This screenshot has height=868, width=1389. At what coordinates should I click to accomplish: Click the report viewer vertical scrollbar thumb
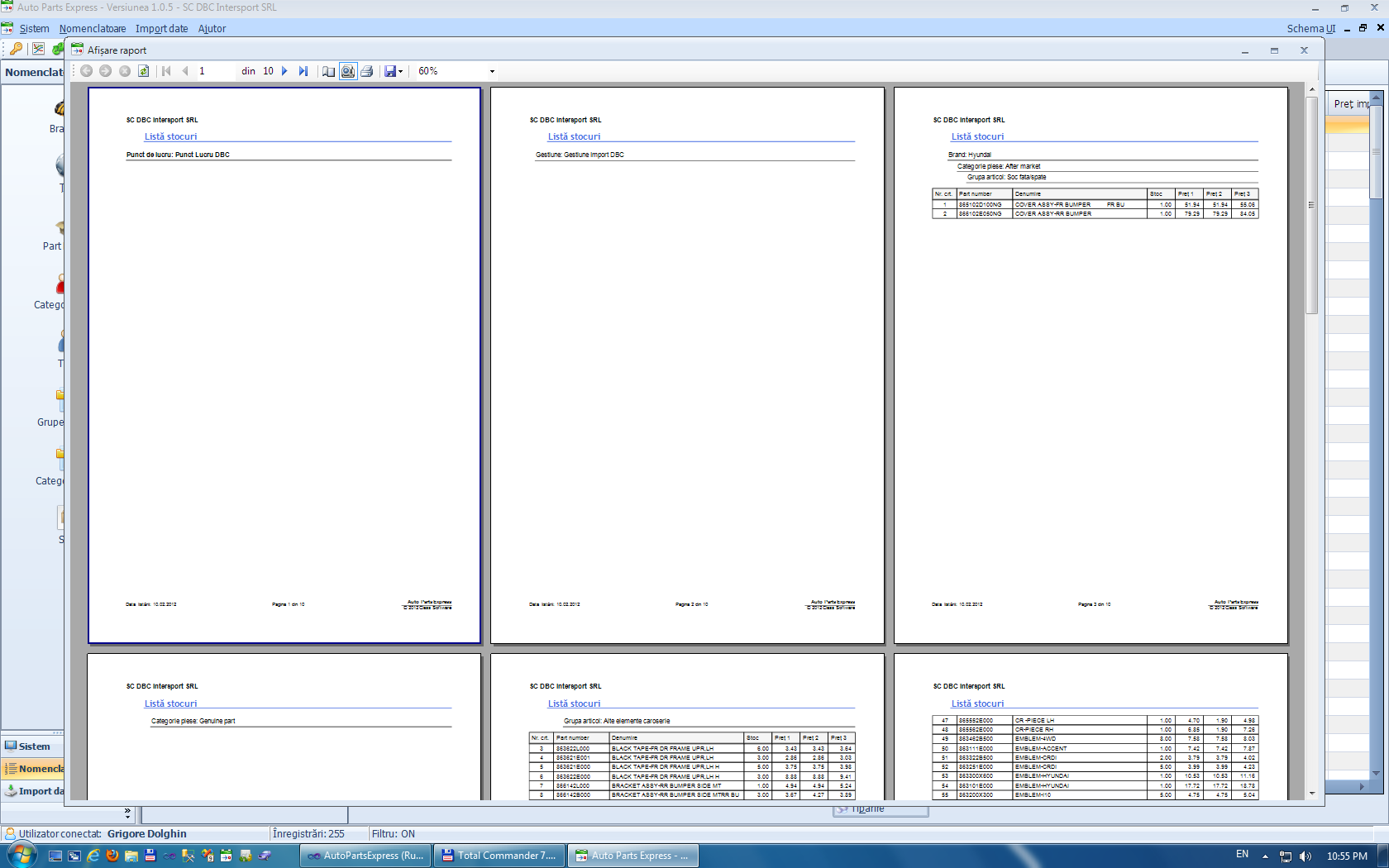(x=1312, y=205)
